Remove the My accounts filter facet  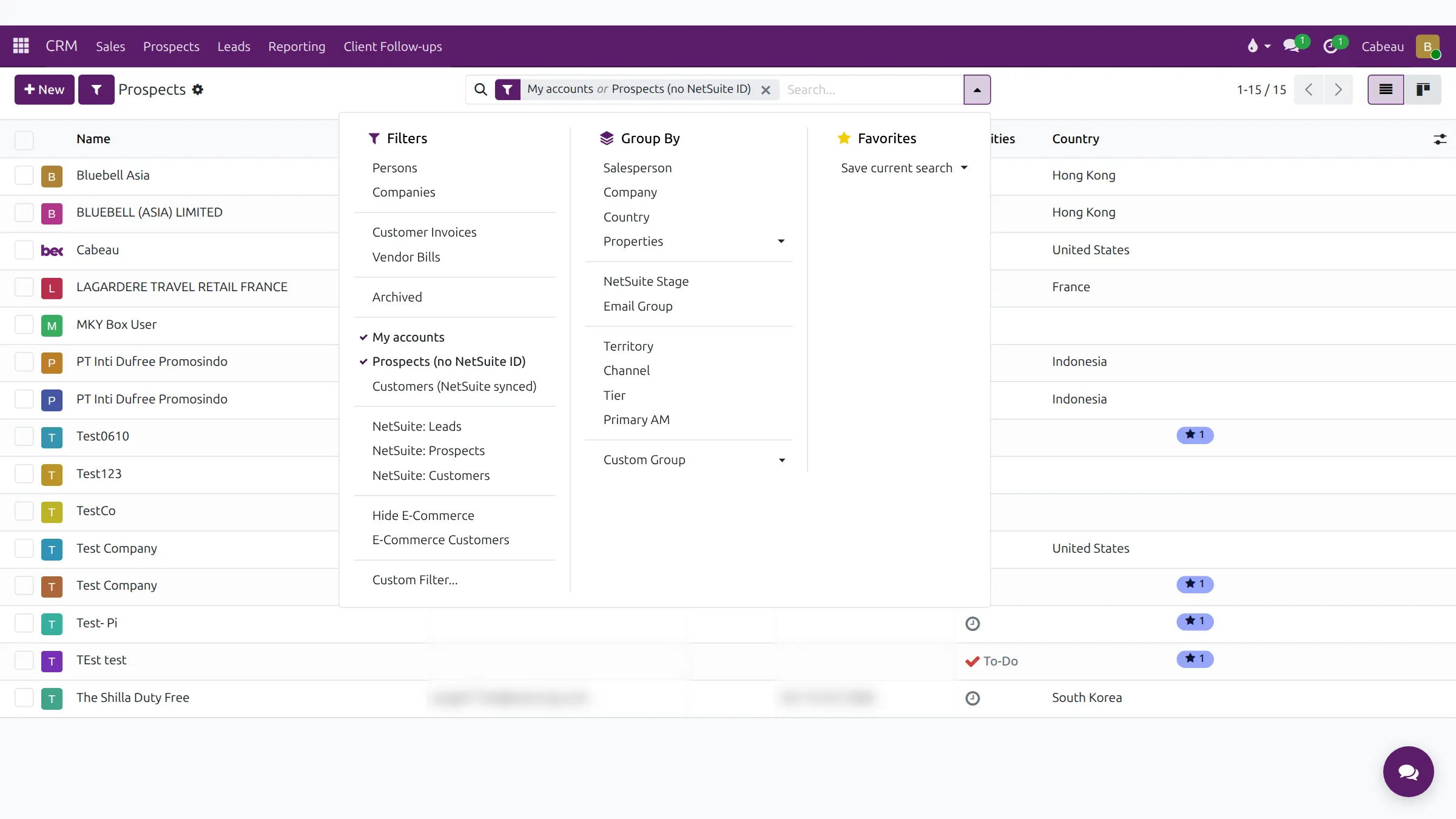pyautogui.click(x=766, y=90)
